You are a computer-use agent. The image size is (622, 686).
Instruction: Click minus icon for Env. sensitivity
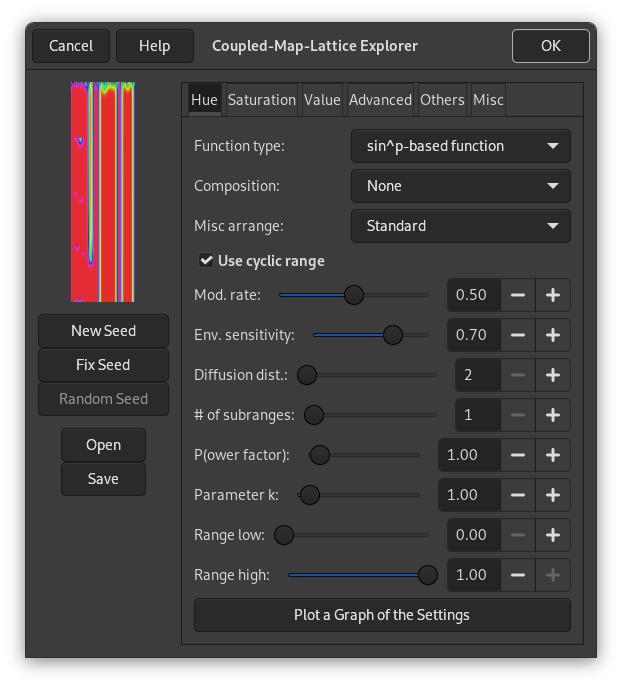(x=518, y=335)
